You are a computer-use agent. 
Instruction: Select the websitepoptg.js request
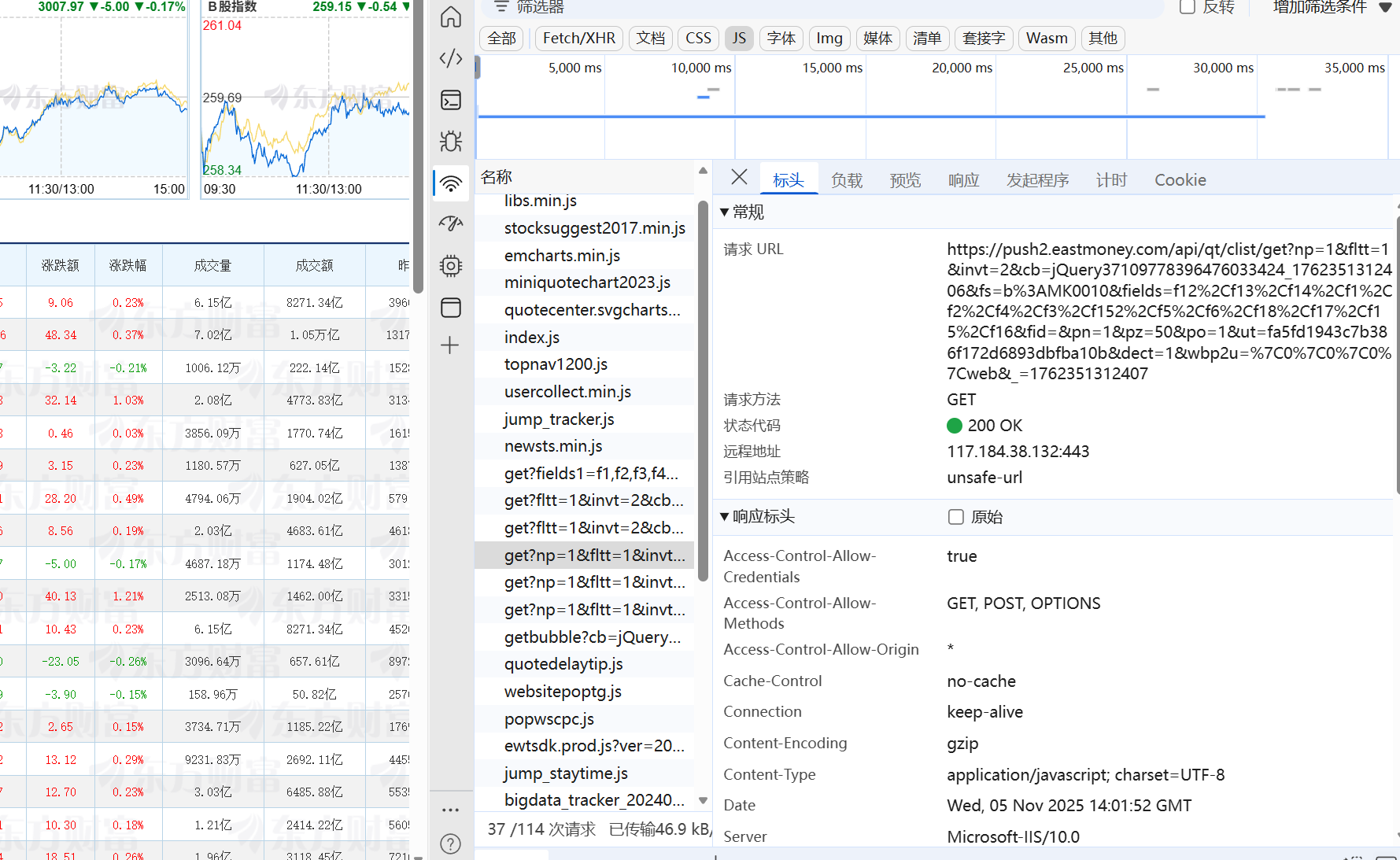(585, 692)
